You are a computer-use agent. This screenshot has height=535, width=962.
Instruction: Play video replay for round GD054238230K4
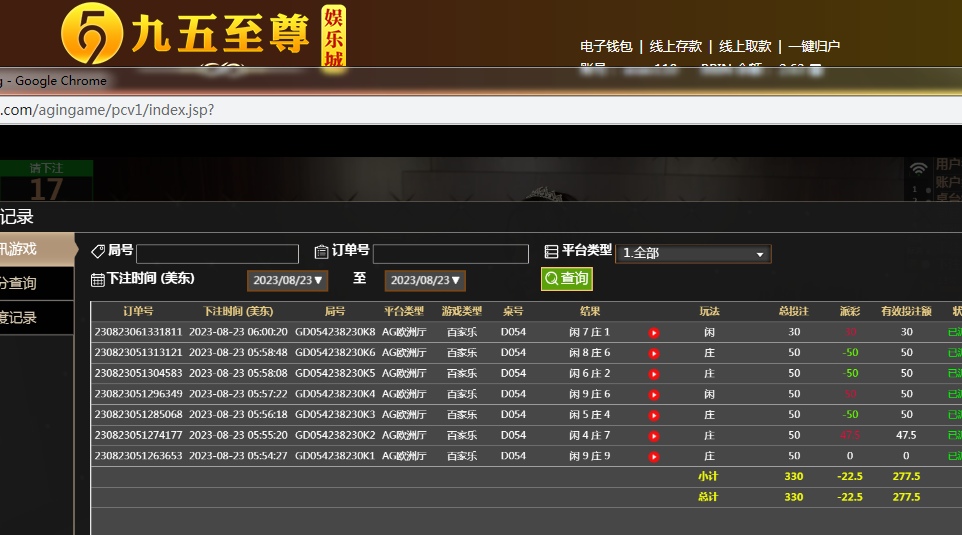pyautogui.click(x=654, y=394)
